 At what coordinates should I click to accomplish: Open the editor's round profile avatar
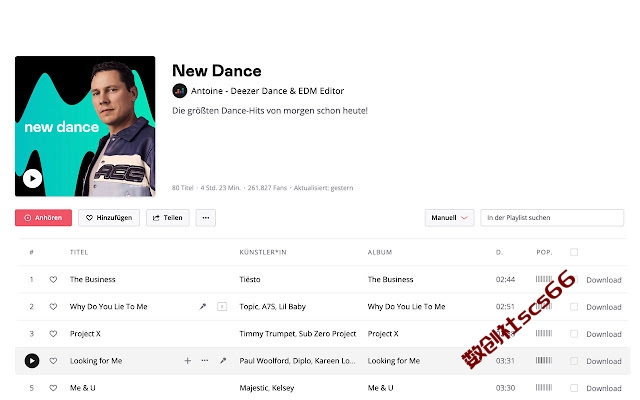coord(180,91)
